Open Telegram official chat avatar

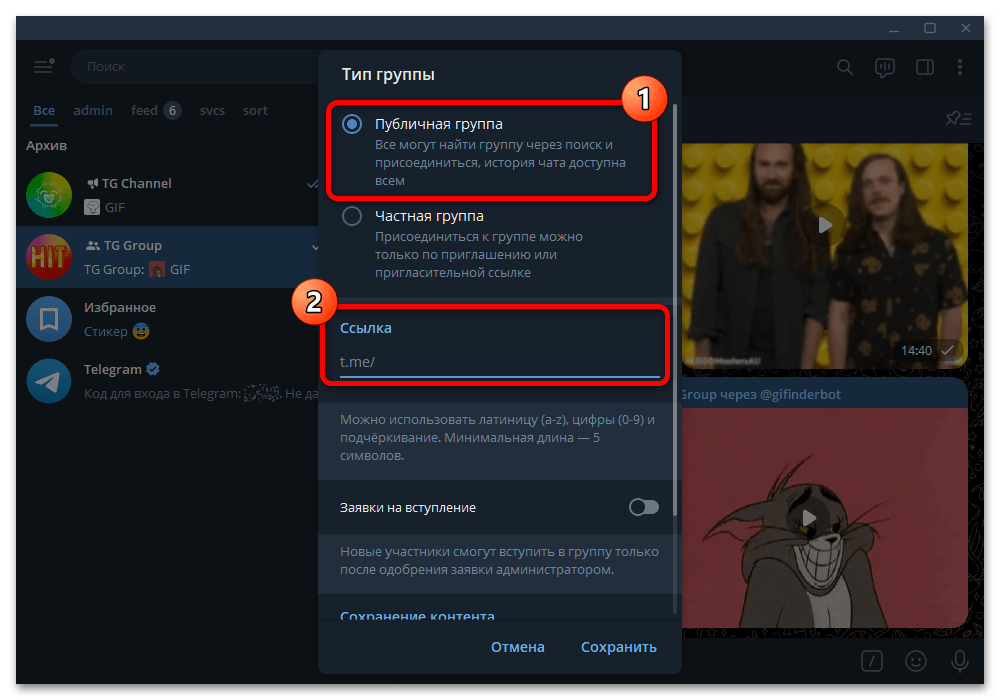pyautogui.click(x=49, y=381)
